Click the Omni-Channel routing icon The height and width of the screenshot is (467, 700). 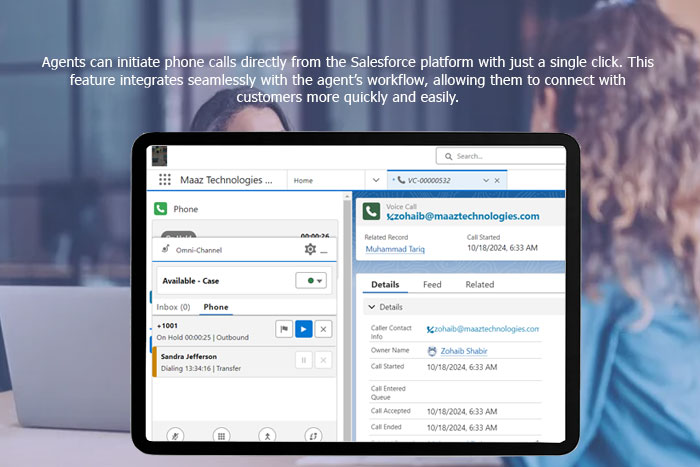pyautogui.click(x=166, y=249)
